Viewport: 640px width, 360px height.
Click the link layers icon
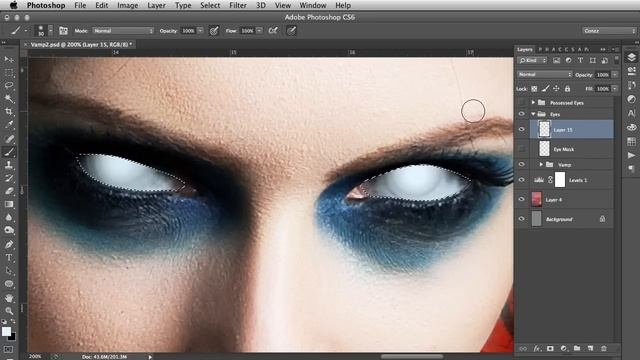click(523, 349)
